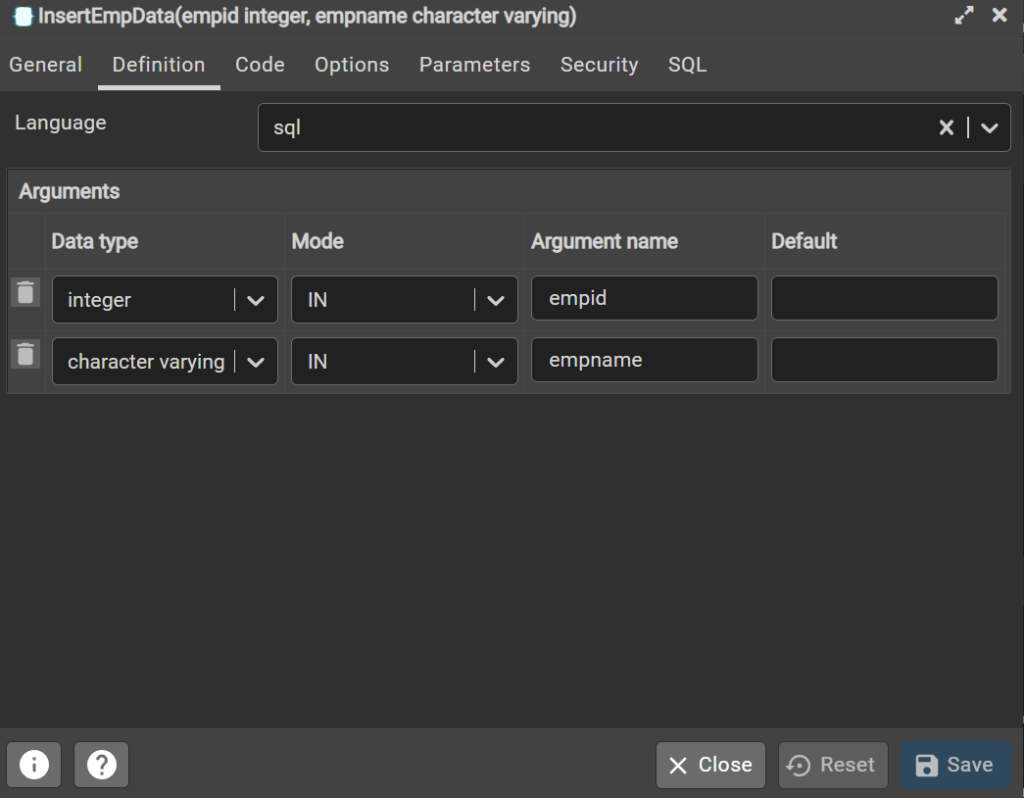1024x798 pixels.
Task: Open help via the question mark icon
Action: 101,764
